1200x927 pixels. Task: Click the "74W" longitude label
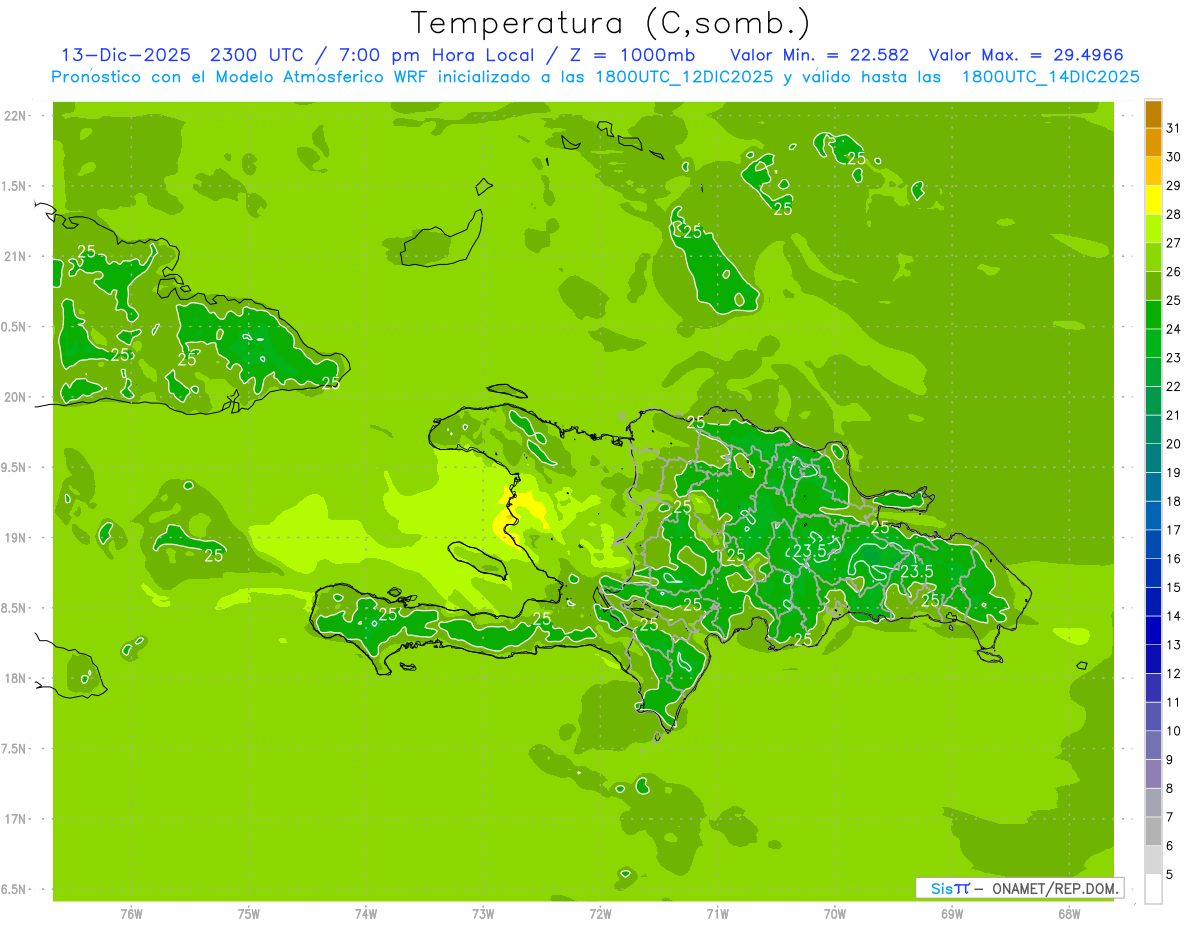(366, 914)
